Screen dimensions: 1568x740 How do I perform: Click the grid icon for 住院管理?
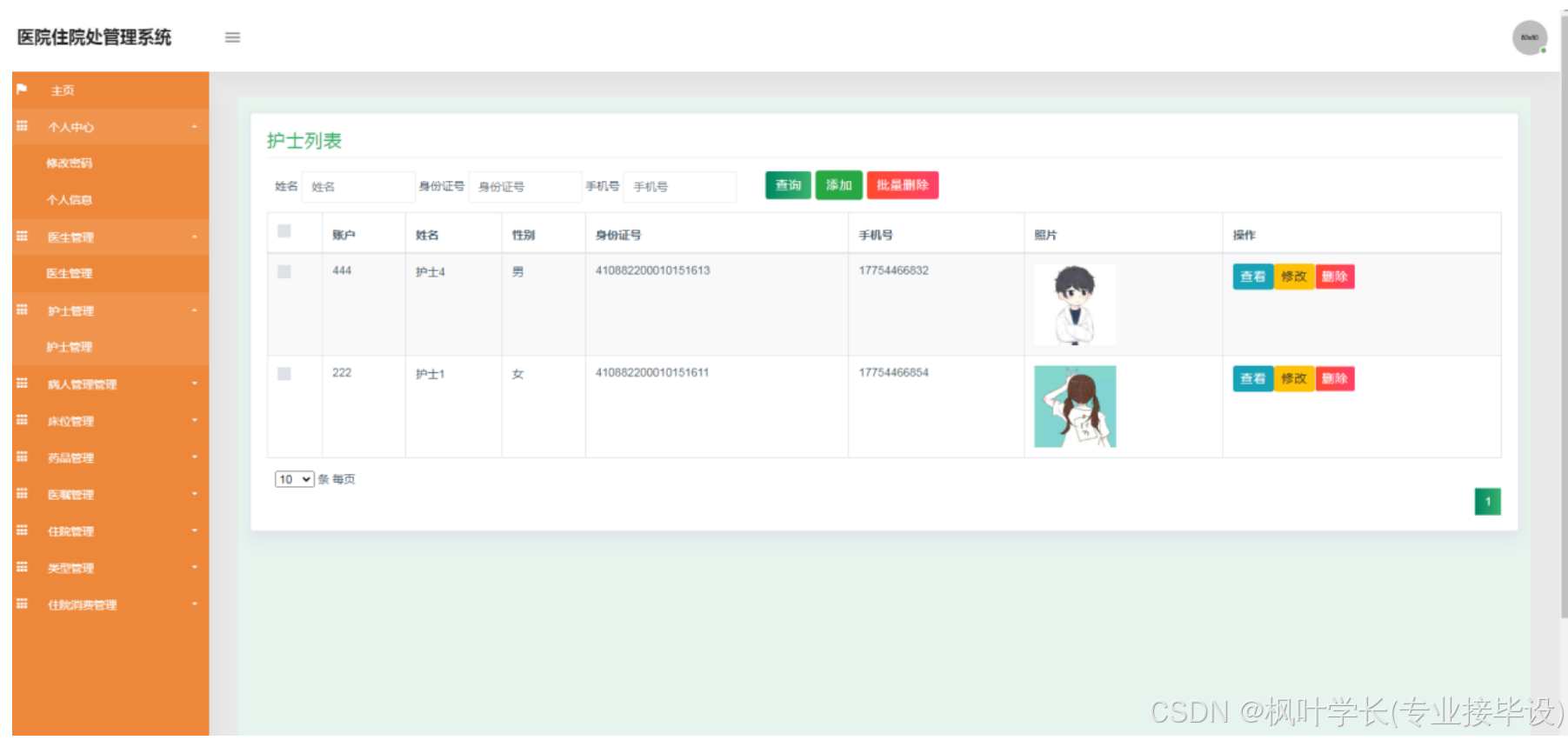coord(22,530)
